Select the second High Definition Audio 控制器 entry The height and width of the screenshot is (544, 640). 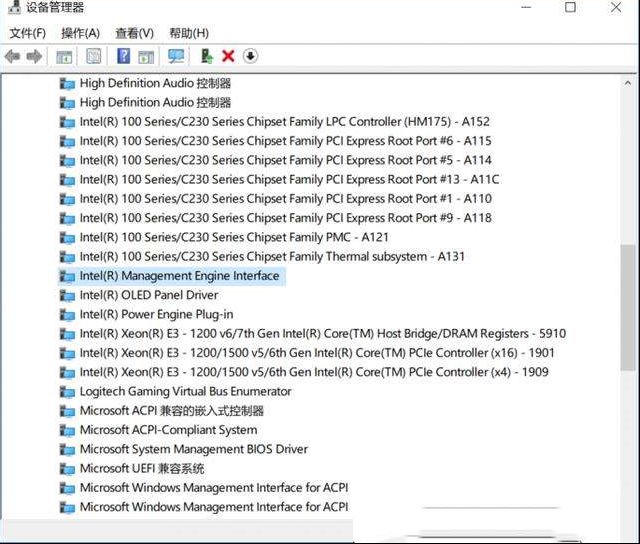pos(155,102)
